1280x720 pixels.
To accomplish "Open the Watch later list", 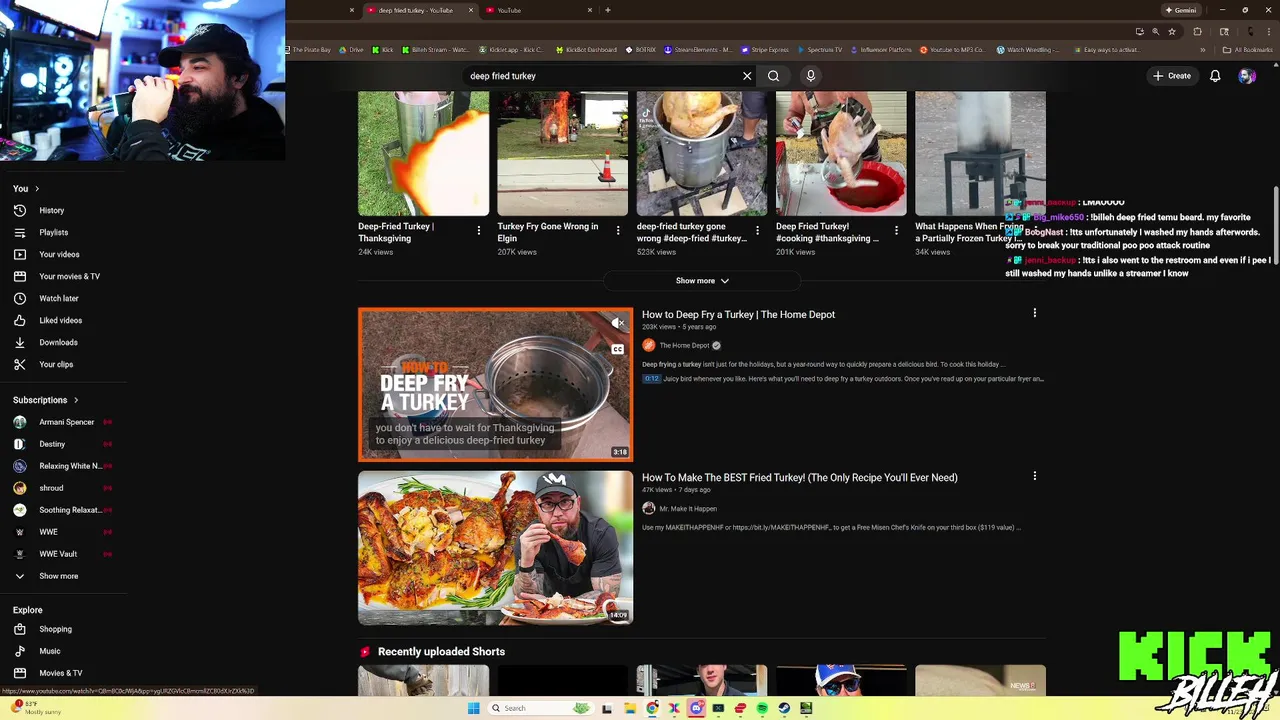I will tap(58, 298).
